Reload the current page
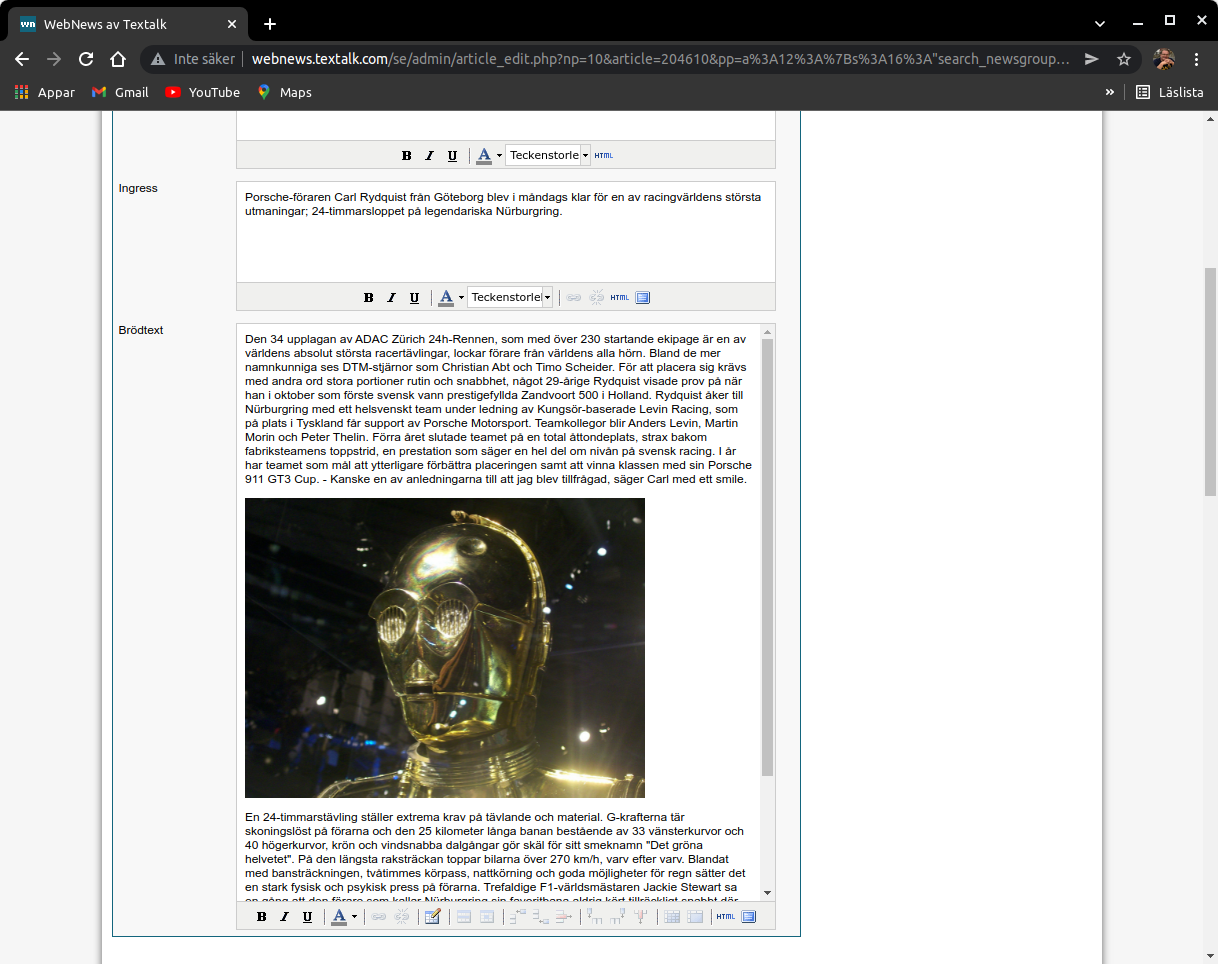Screen dimensions: 1218x964 pyautogui.click(x=86, y=59)
